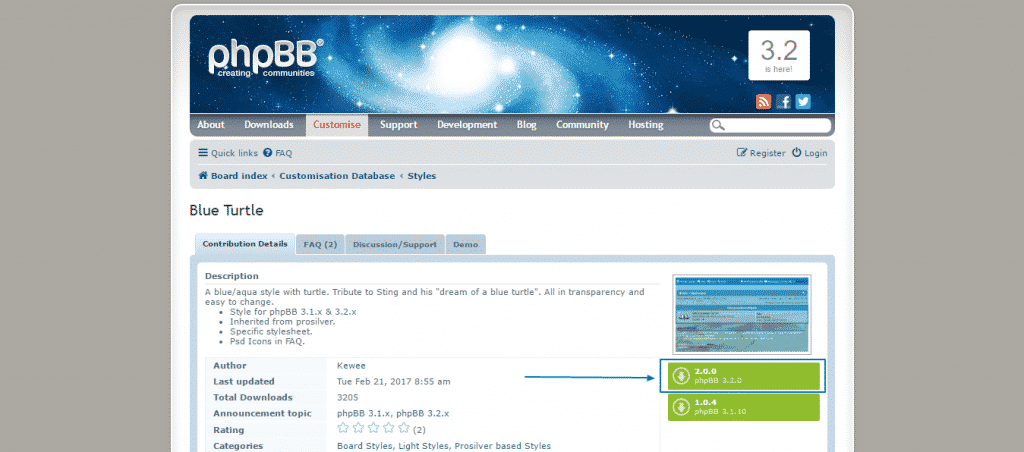Click download icon for version 2.0.0
This screenshot has width=1024, height=452.
pos(680,376)
